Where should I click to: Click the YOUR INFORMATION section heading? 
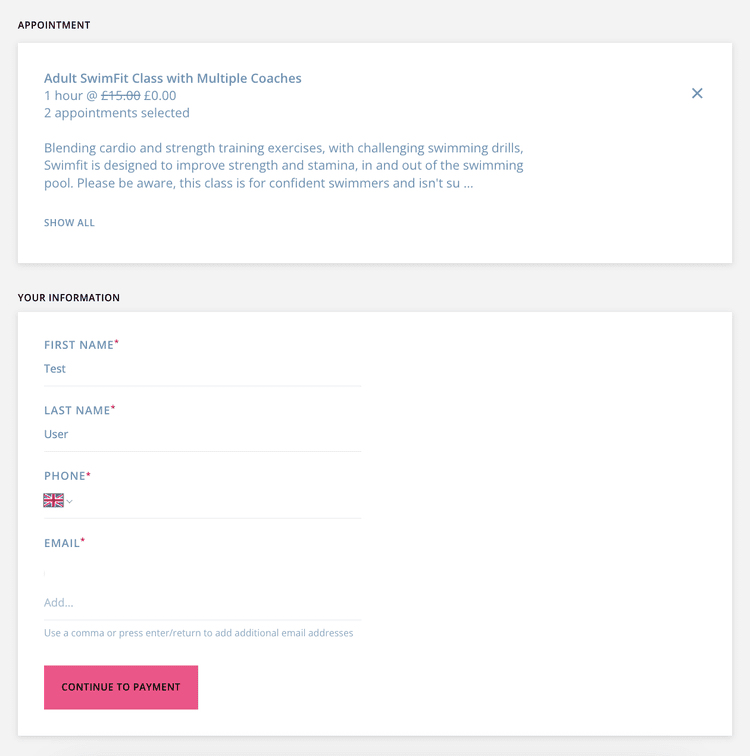[68, 297]
